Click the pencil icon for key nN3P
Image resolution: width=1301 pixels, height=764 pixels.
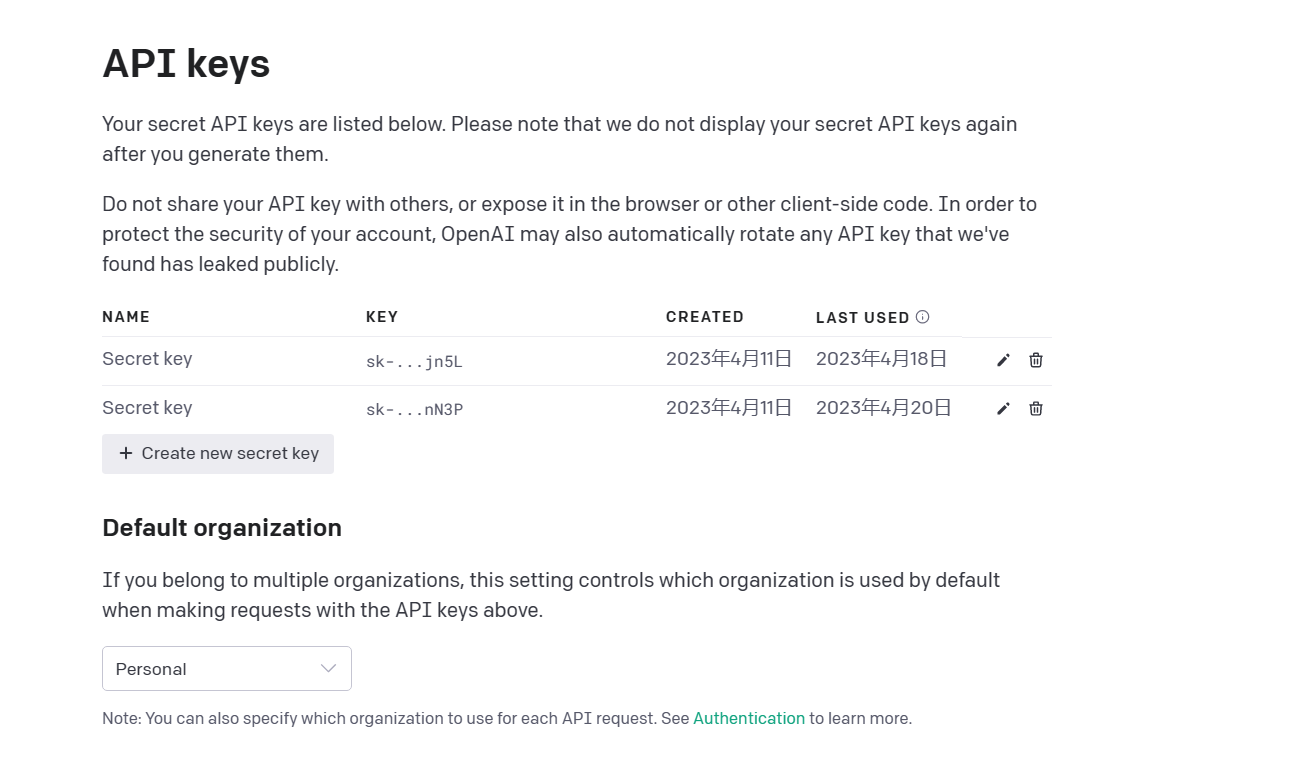[x=1003, y=408]
